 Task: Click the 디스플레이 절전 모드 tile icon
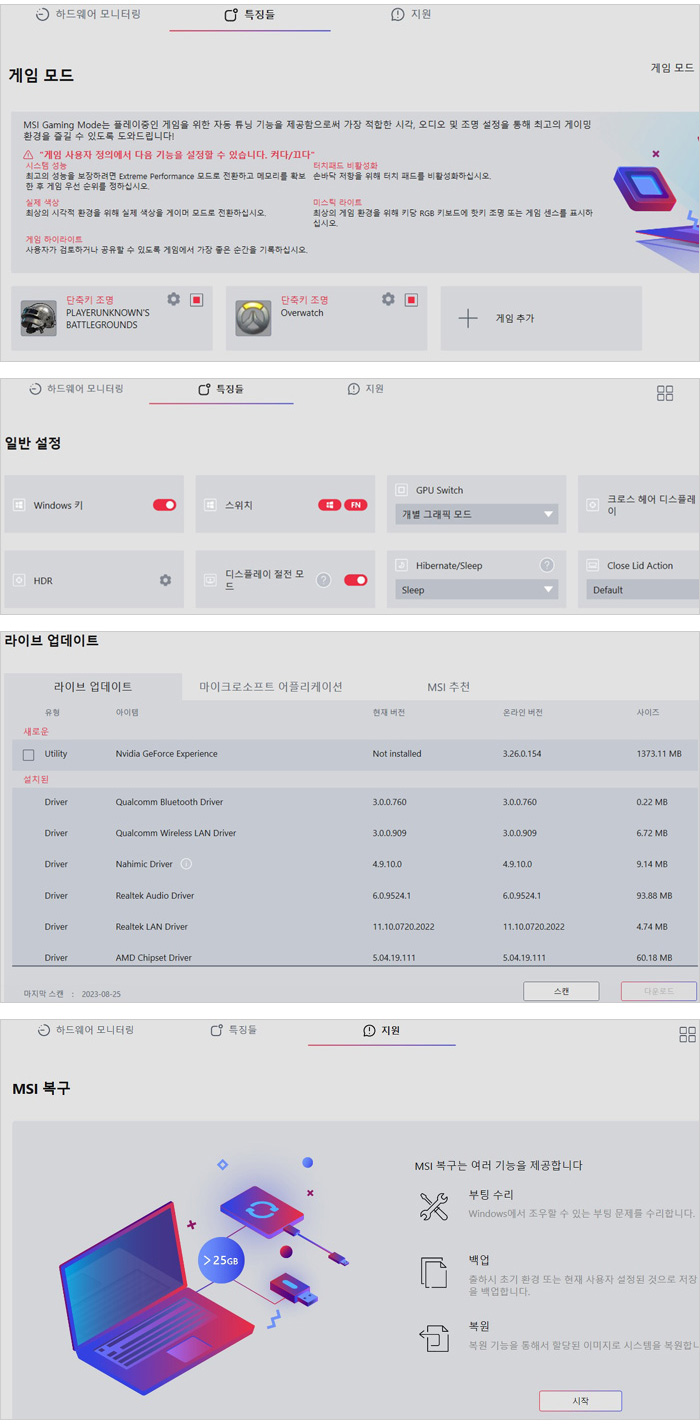click(210, 580)
